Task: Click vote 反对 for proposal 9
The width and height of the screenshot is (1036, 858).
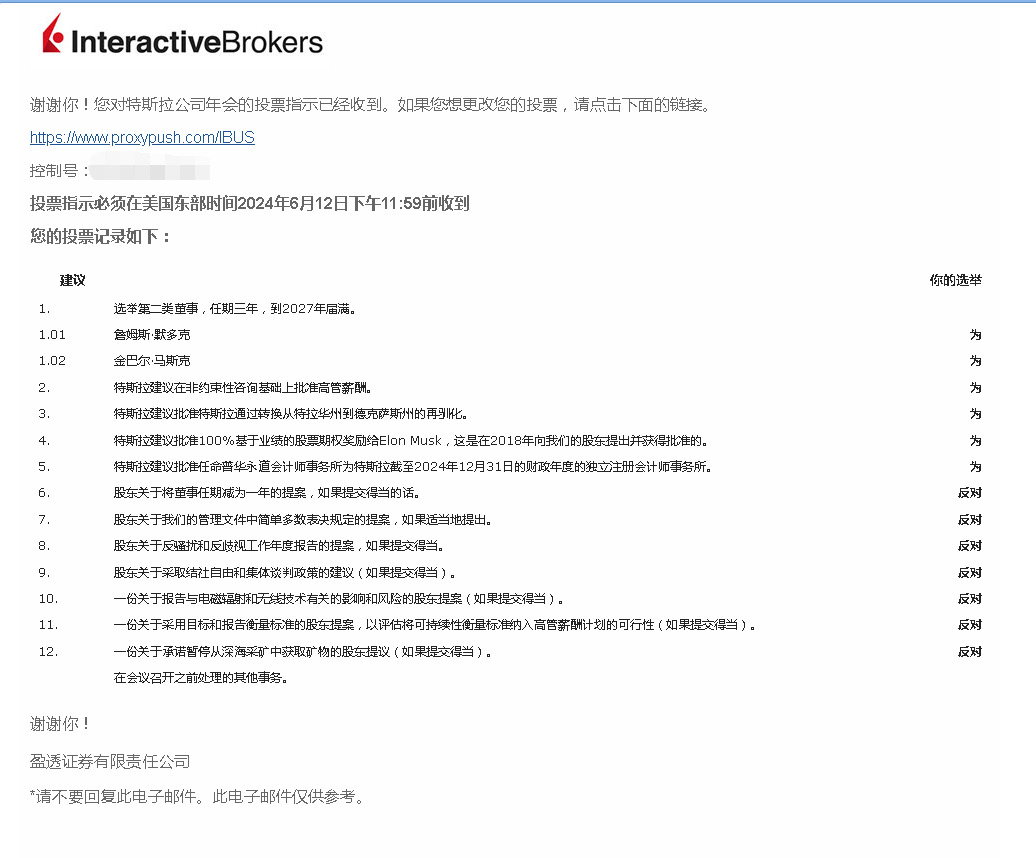Action: tap(970, 573)
